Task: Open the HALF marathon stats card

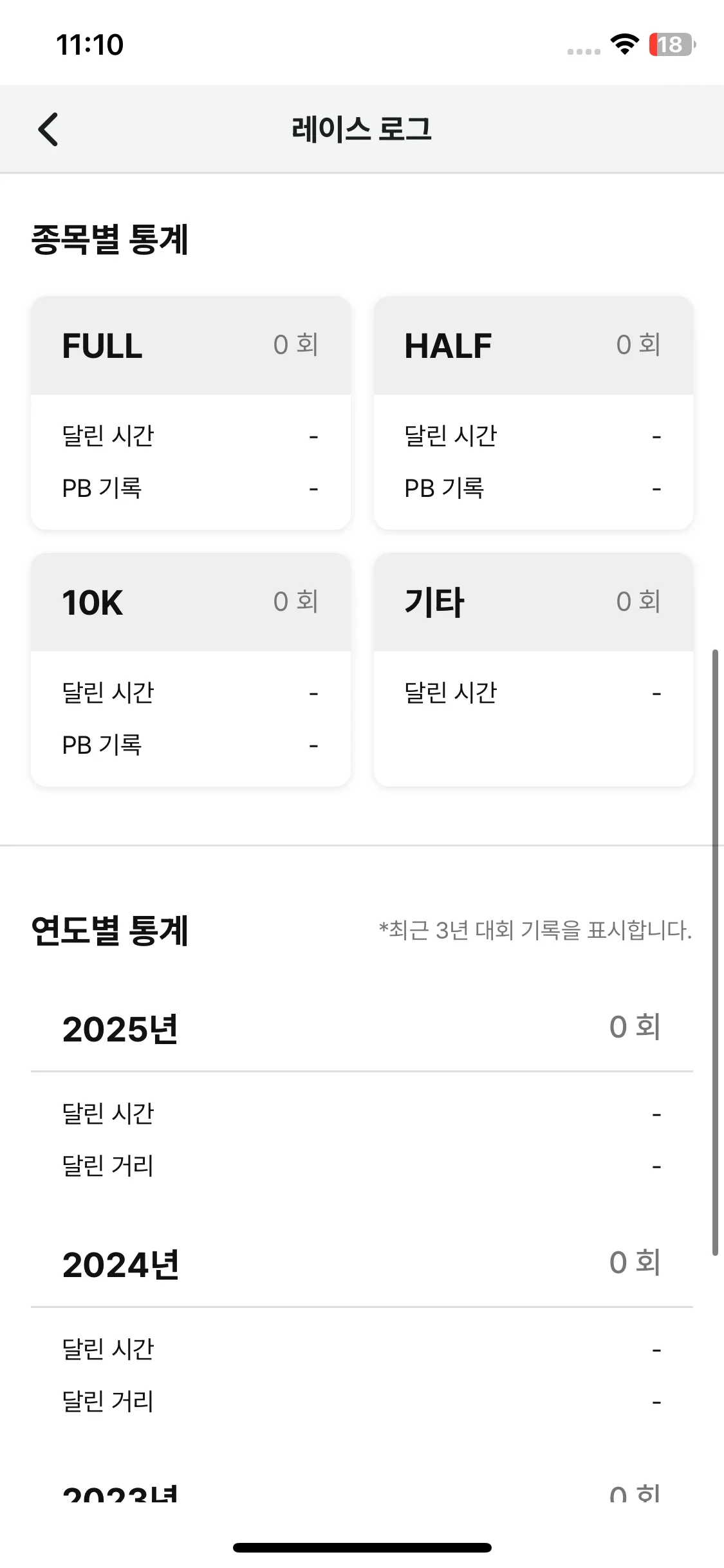Action: click(x=534, y=413)
